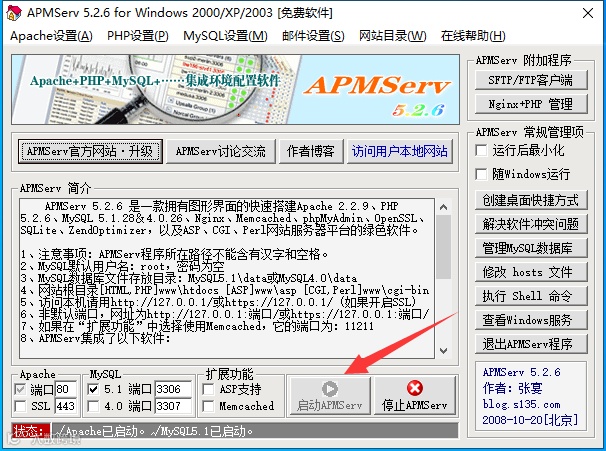The width and height of the screenshot is (606, 451).
Task: Click the 启动APMServ button
Action: 330,396
